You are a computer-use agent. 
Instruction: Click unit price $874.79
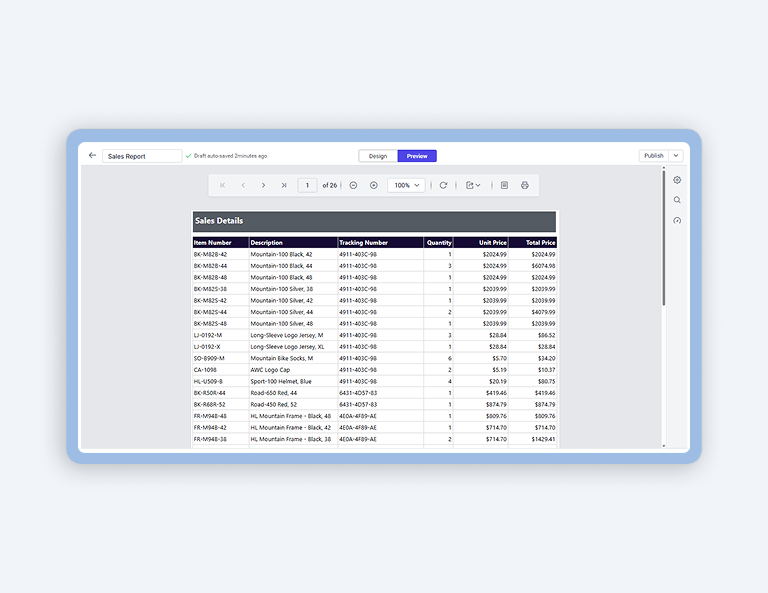pos(497,404)
